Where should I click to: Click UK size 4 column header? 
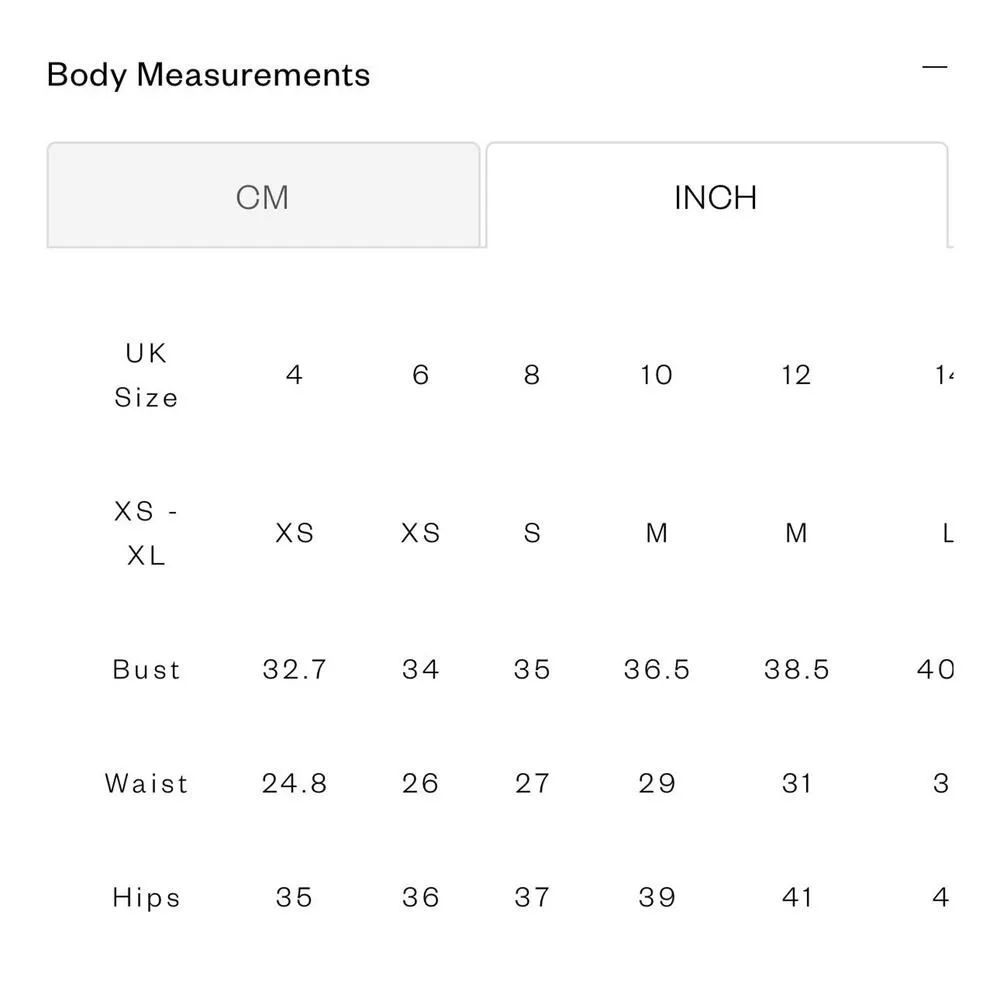(294, 375)
